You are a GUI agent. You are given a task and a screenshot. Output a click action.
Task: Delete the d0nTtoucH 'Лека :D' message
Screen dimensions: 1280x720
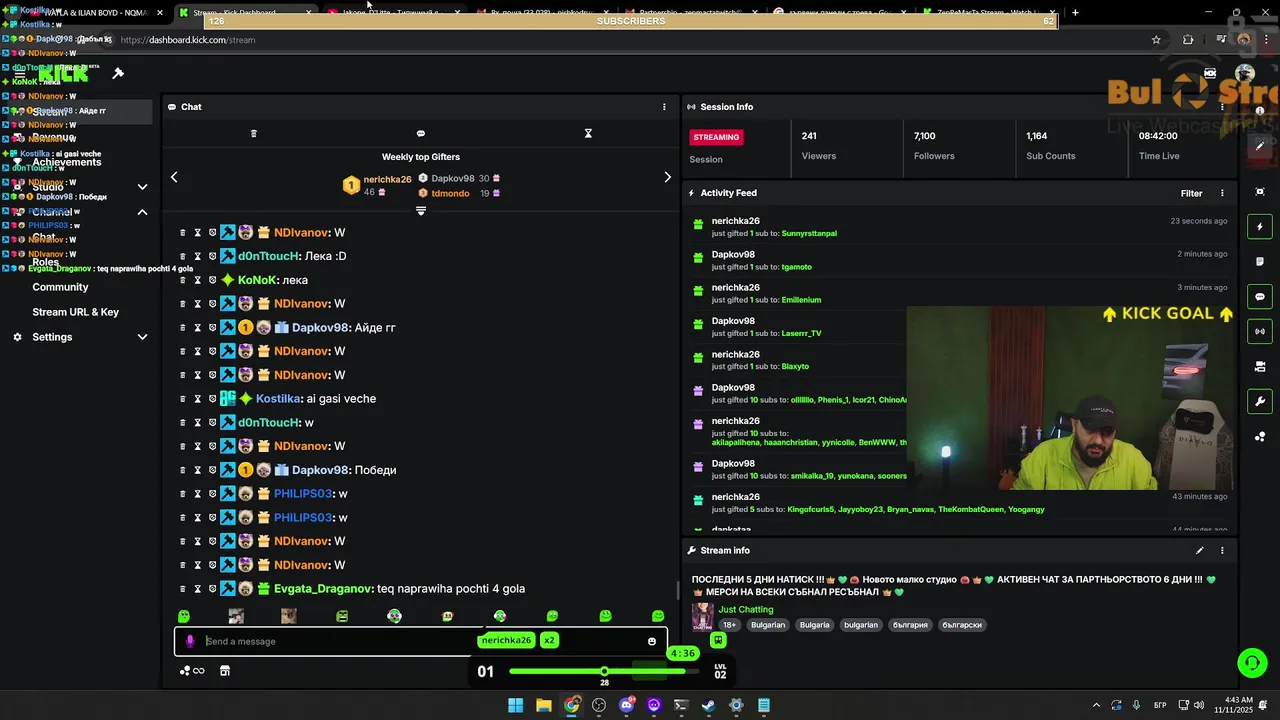pos(182,256)
